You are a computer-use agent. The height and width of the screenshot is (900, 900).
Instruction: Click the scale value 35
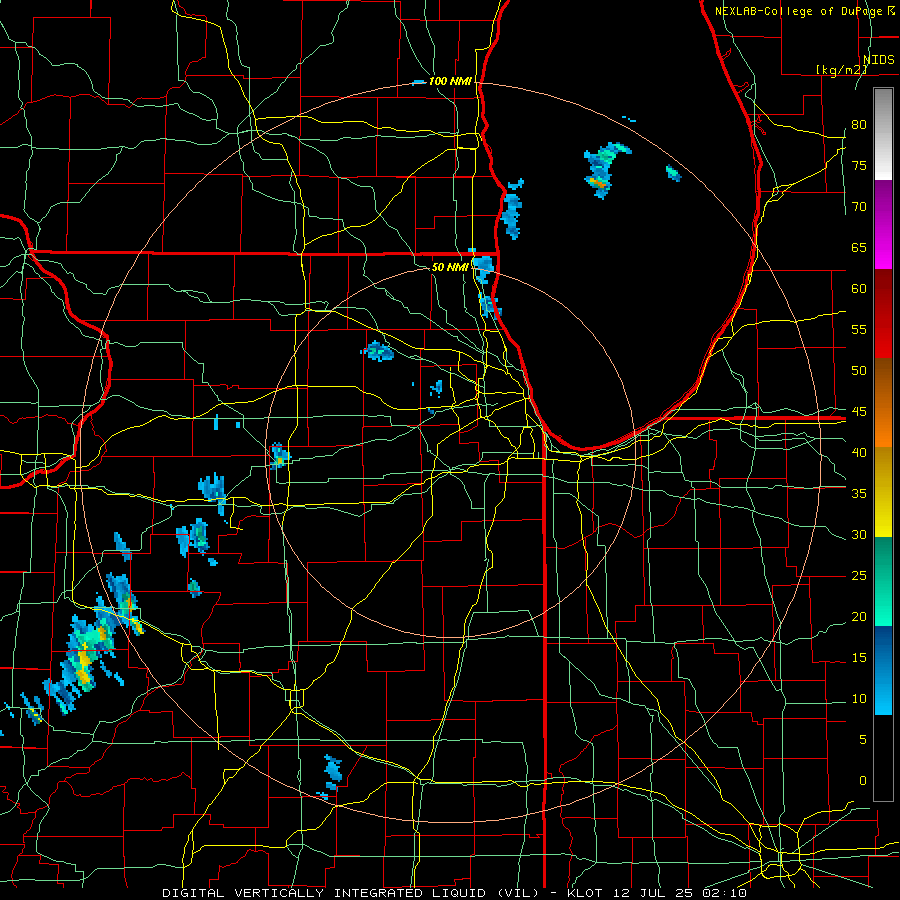(x=859, y=494)
